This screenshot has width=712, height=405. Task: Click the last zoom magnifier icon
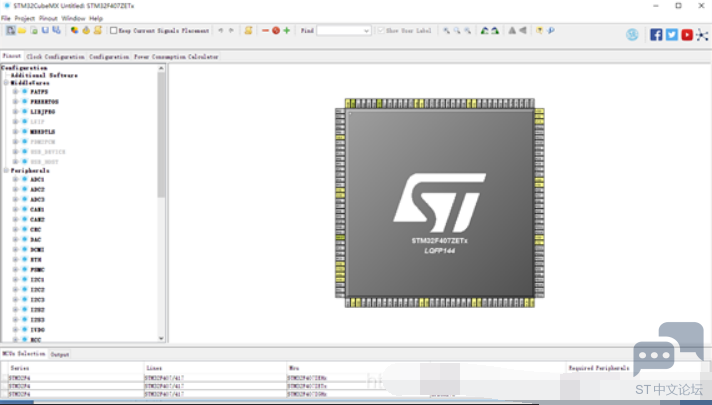pyautogui.click(x=467, y=30)
